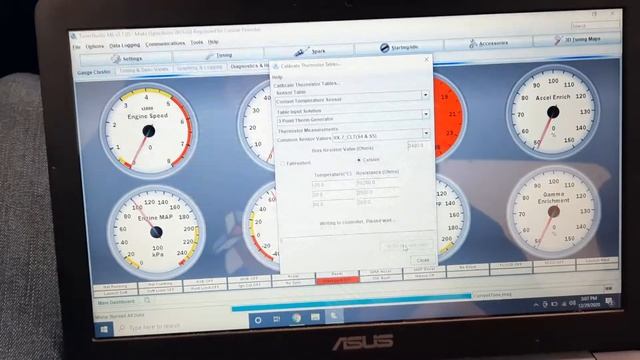Switch to Graphing & Logging tab
Viewport: 640px width, 360px height.
[200, 68]
